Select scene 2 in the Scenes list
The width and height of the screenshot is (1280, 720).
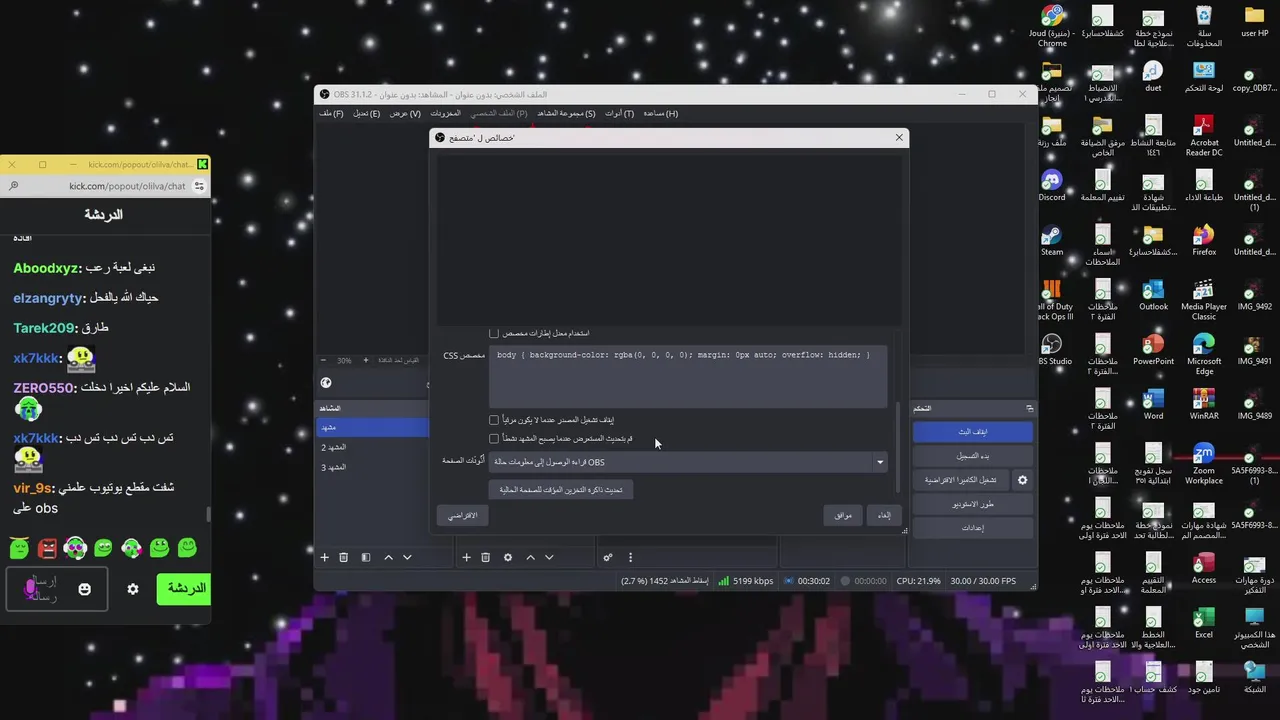[372, 447]
